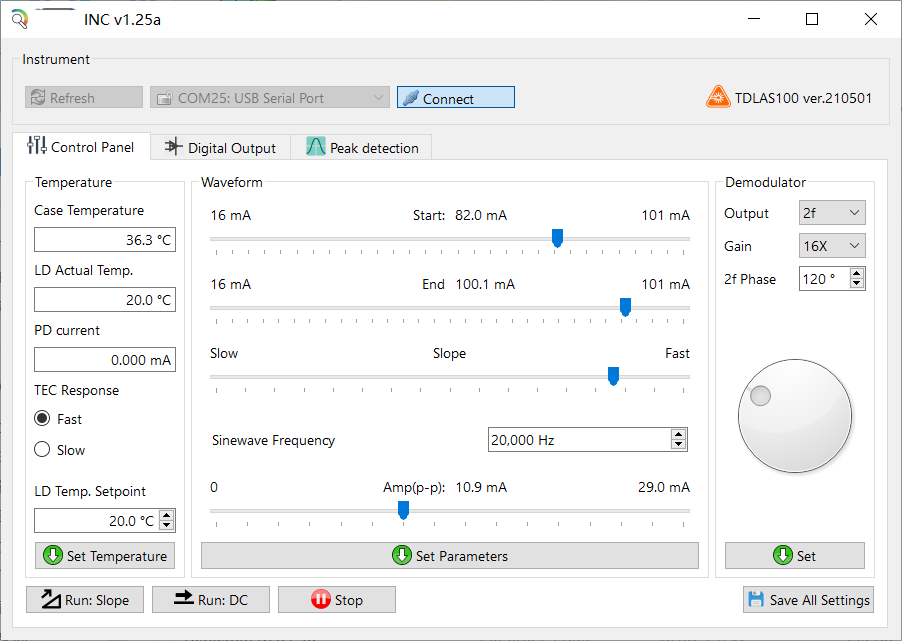Click the Sinewave Frequency input field
Screen dimensions: 902x641
pos(578,440)
